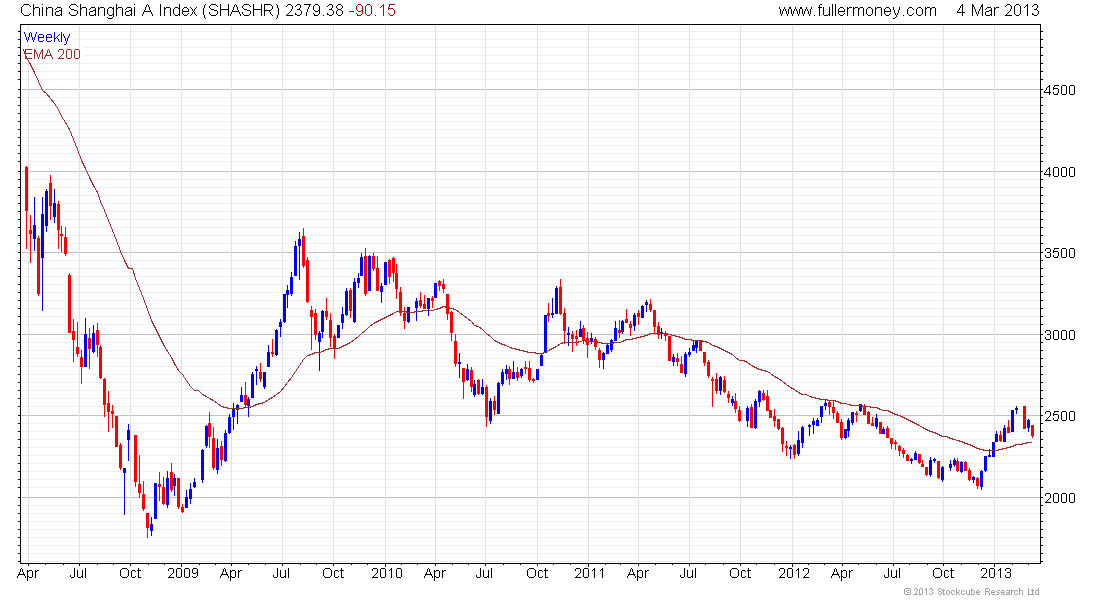This screenshot has height=600, width=1100.
Task: Click the Apr label immediately following 2009
Action: coord(231,573)
